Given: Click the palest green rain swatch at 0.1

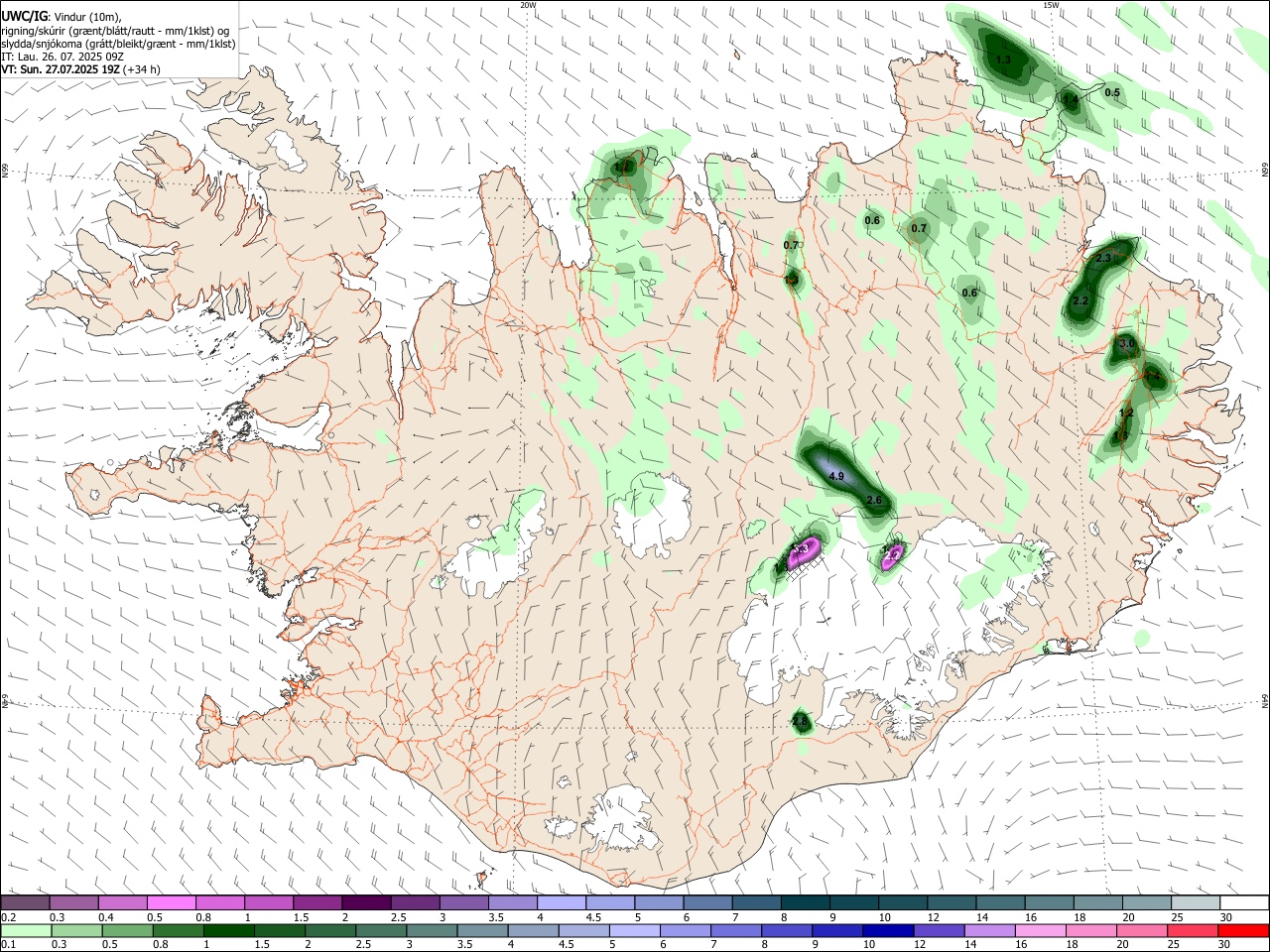Looking at the screenshot, I should [25, 930].
